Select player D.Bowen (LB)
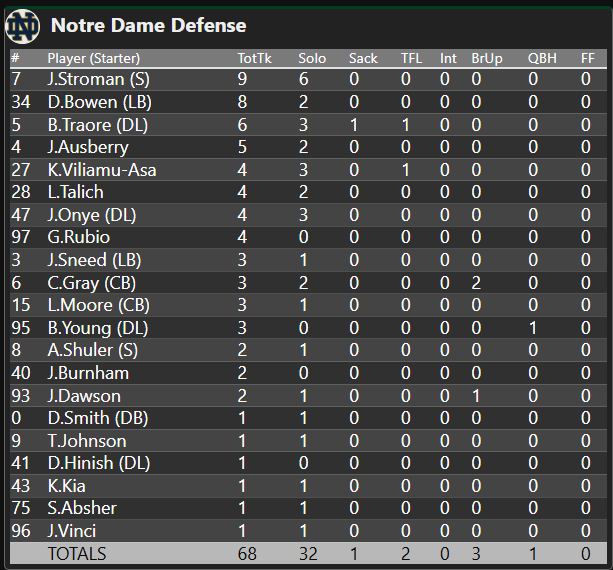 100,101
